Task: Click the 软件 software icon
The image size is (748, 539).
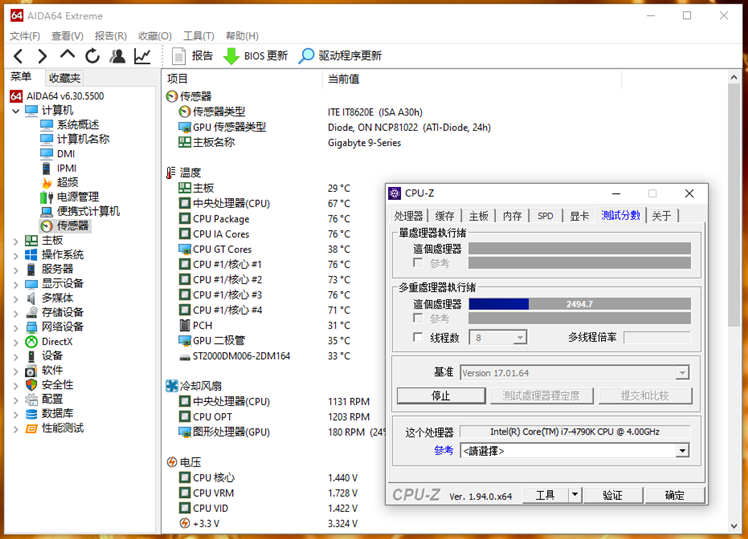Action: coord(31,371)
